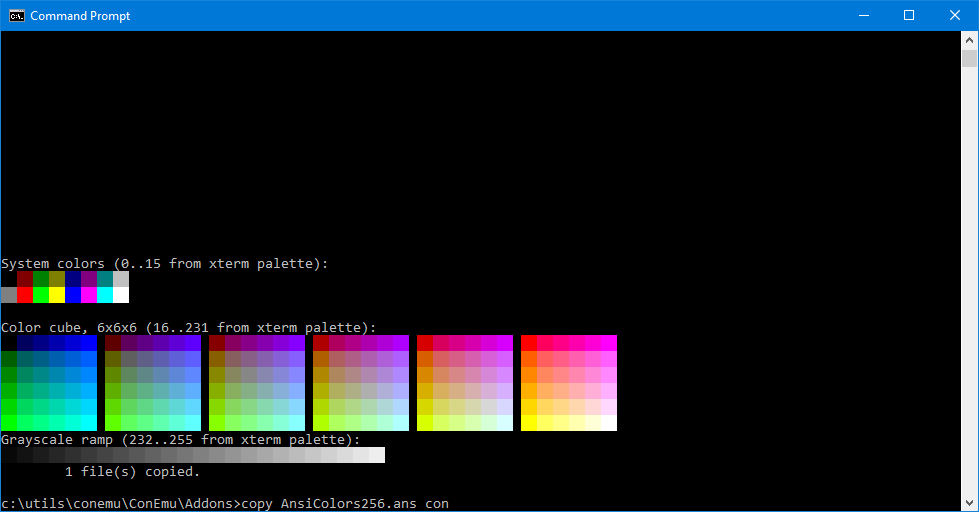This screenshot has width=979, height=512.
Task: Click the lightest swatch in grayscale ramp
Action: coord(377,455)
